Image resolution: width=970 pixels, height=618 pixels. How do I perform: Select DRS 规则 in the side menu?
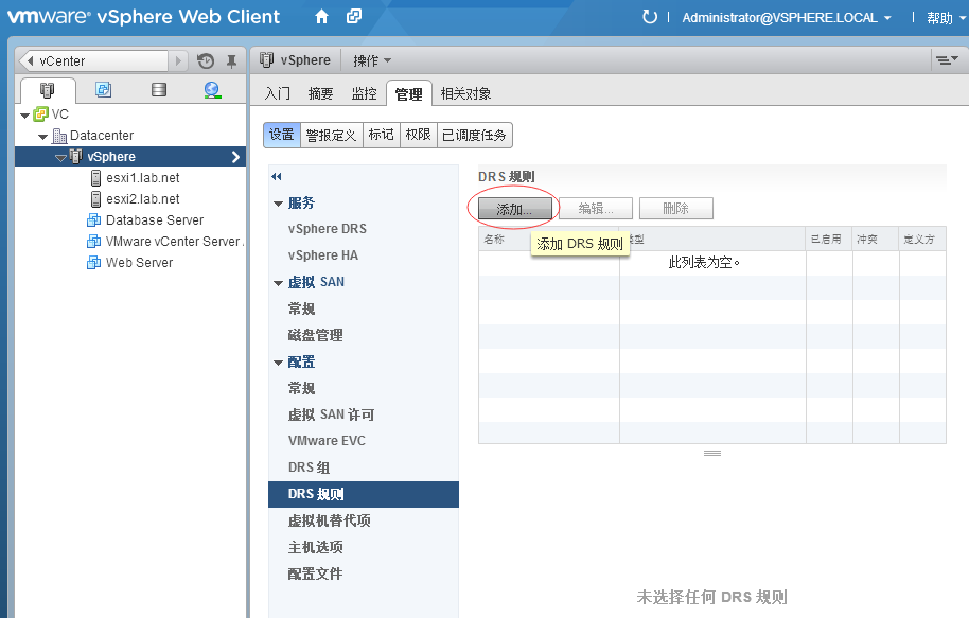pyautogui.click(x=363, y=494)
